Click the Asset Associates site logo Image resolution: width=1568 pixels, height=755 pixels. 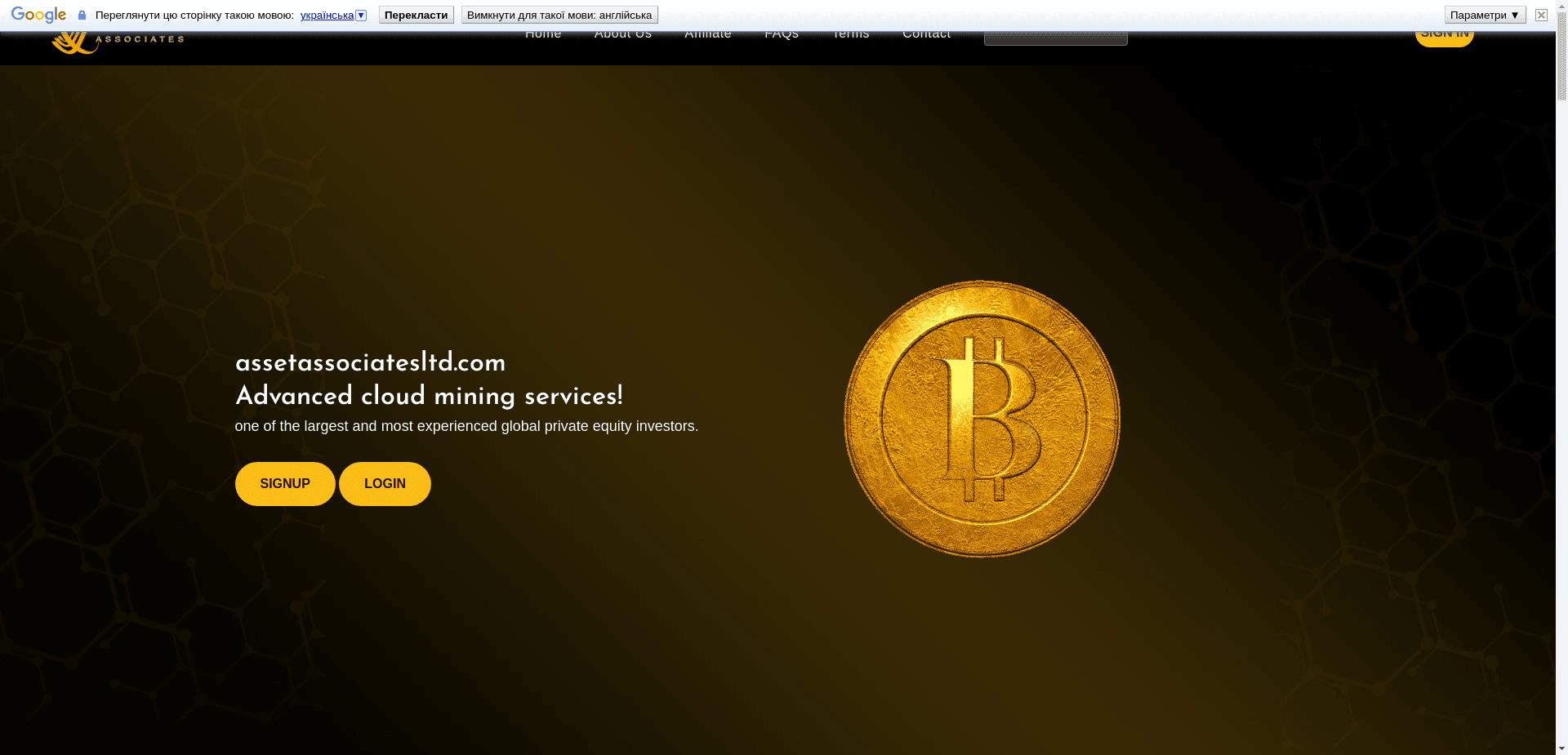(118, 40)
